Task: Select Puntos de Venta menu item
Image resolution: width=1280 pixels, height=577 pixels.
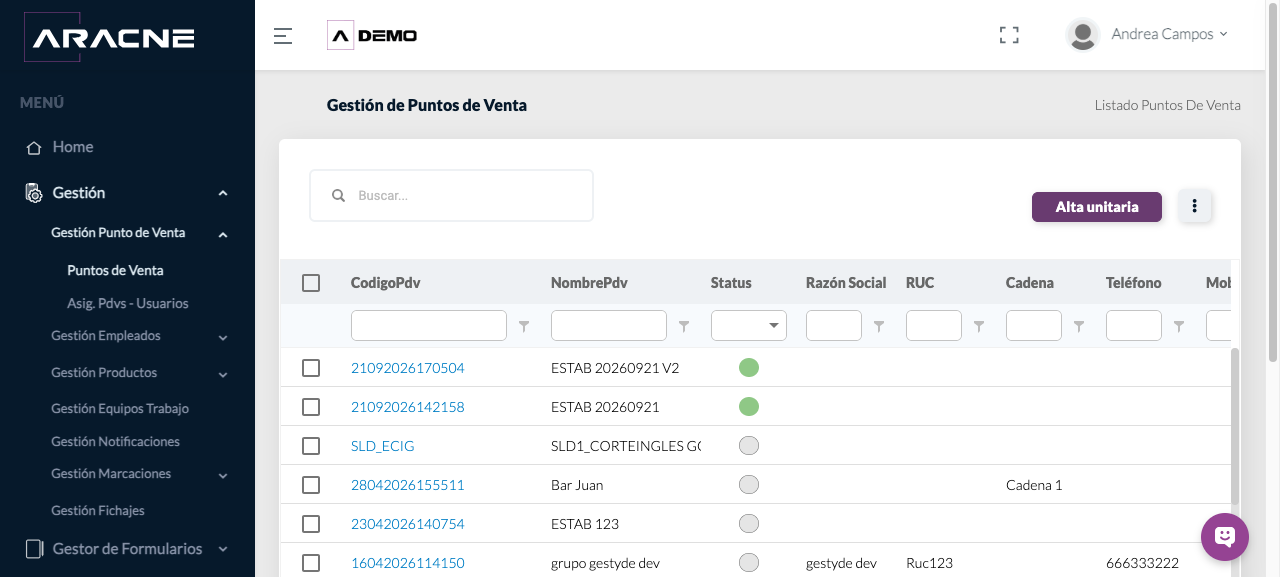Action: (115, 271)
